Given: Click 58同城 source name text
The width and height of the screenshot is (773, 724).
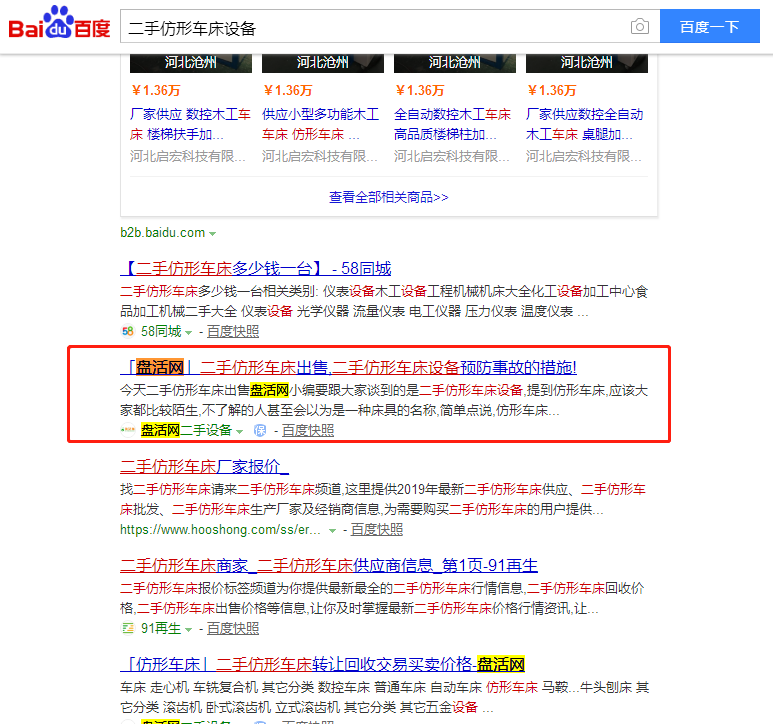Looking at the screenshot, I should click(161, 332).
